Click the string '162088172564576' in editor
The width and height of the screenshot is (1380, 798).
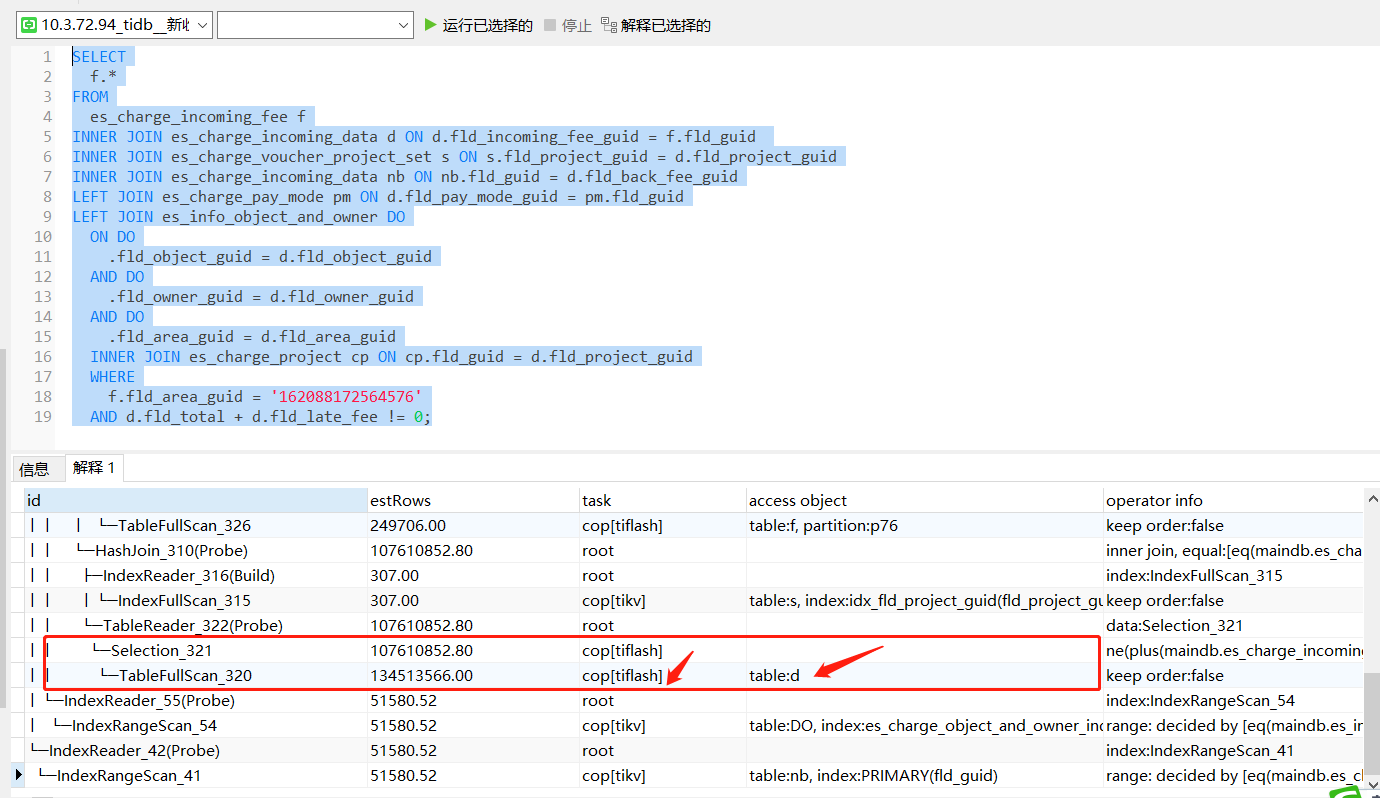tap(345, 396)
